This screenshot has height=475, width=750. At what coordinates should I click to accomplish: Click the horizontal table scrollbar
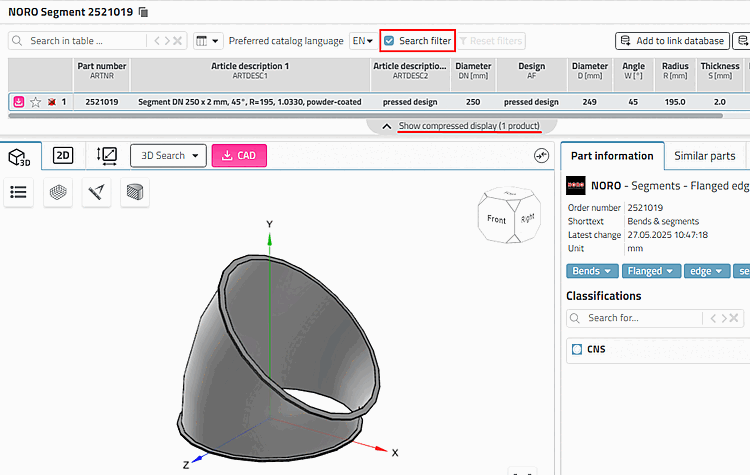[x=365, y=115]
